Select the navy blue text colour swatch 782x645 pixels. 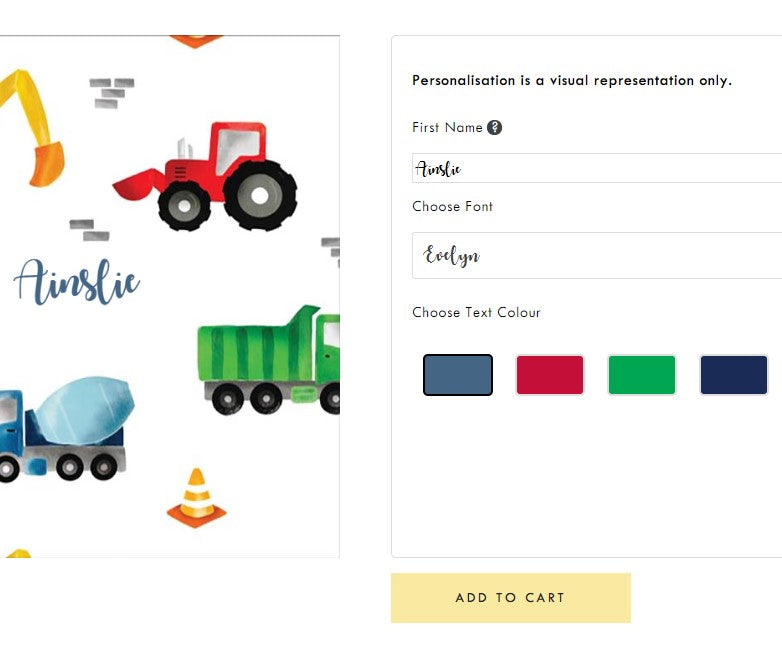(734, 375)
